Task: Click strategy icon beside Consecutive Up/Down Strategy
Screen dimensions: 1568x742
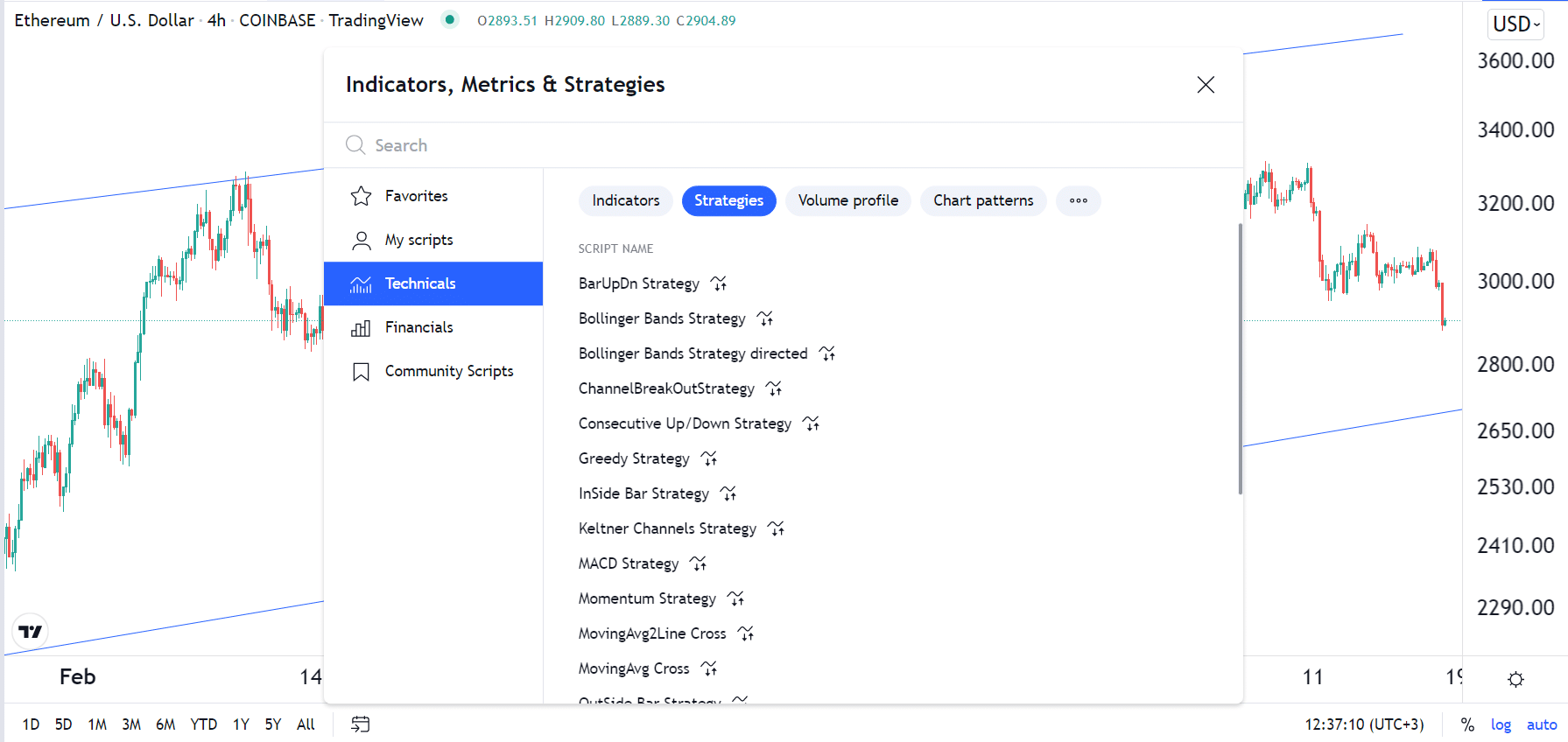Action: pos(812,423)
